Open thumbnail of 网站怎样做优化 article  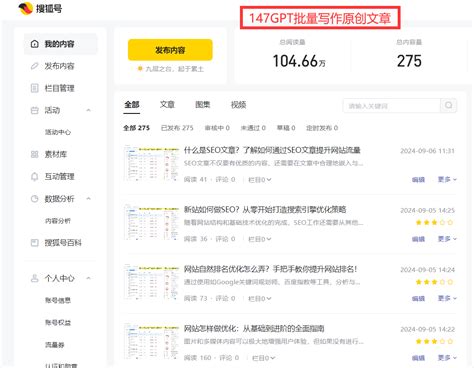(152, 341)
